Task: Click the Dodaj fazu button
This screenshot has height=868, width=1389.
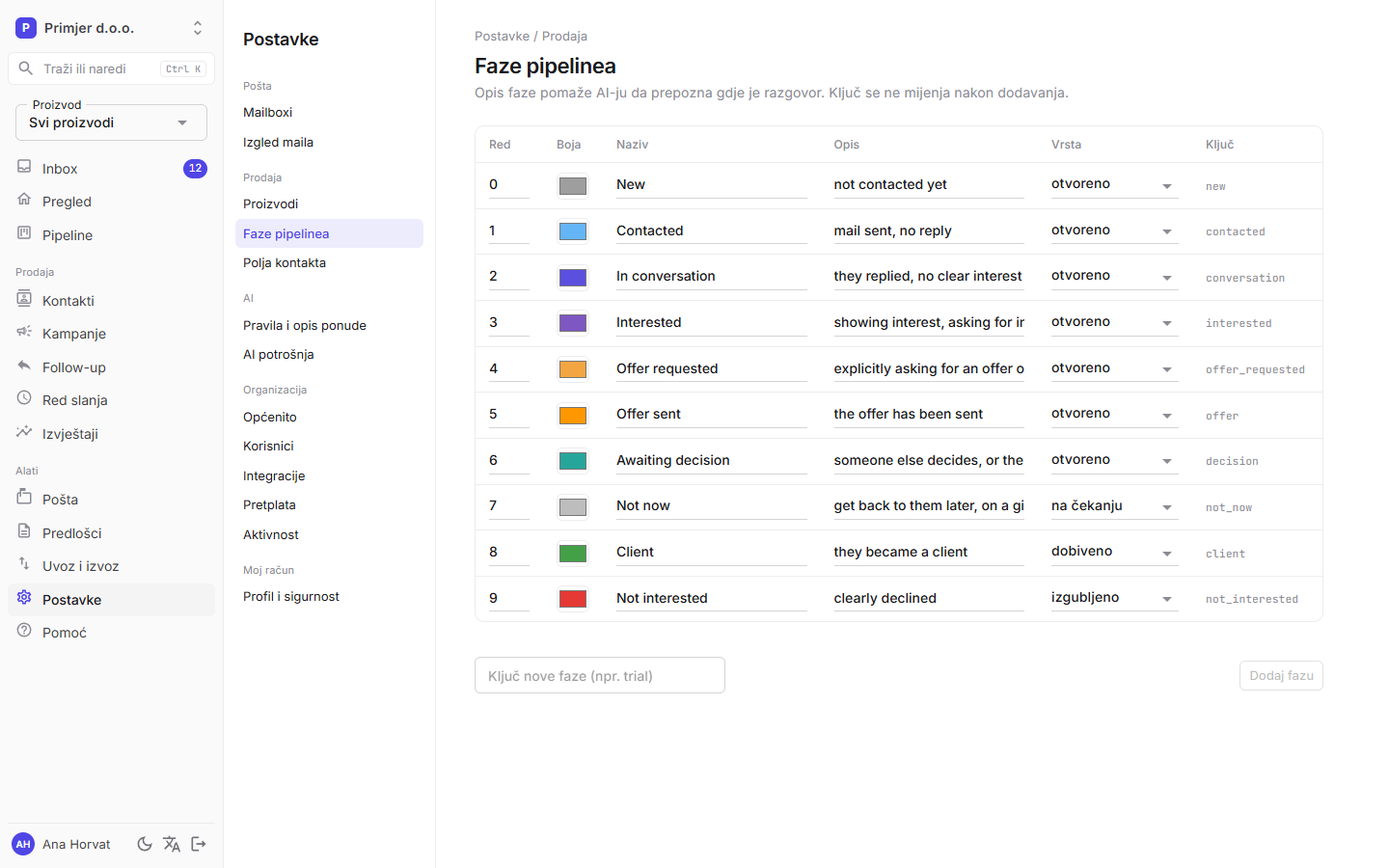Action: coord(1281,675)
